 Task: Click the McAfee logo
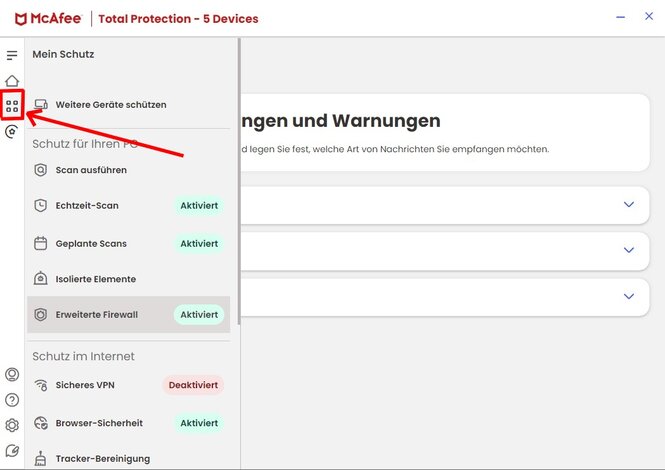click(x=48, y=19)
